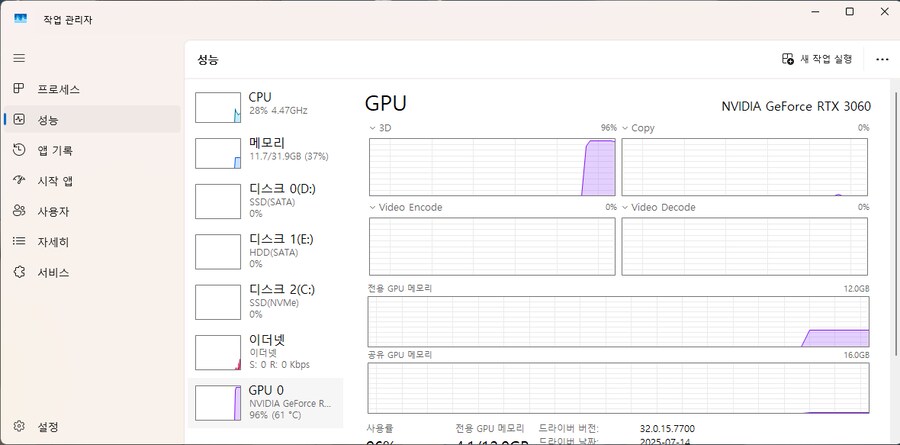
Task: Maximize the Task Manager window
Action: [x=849, y=11]
